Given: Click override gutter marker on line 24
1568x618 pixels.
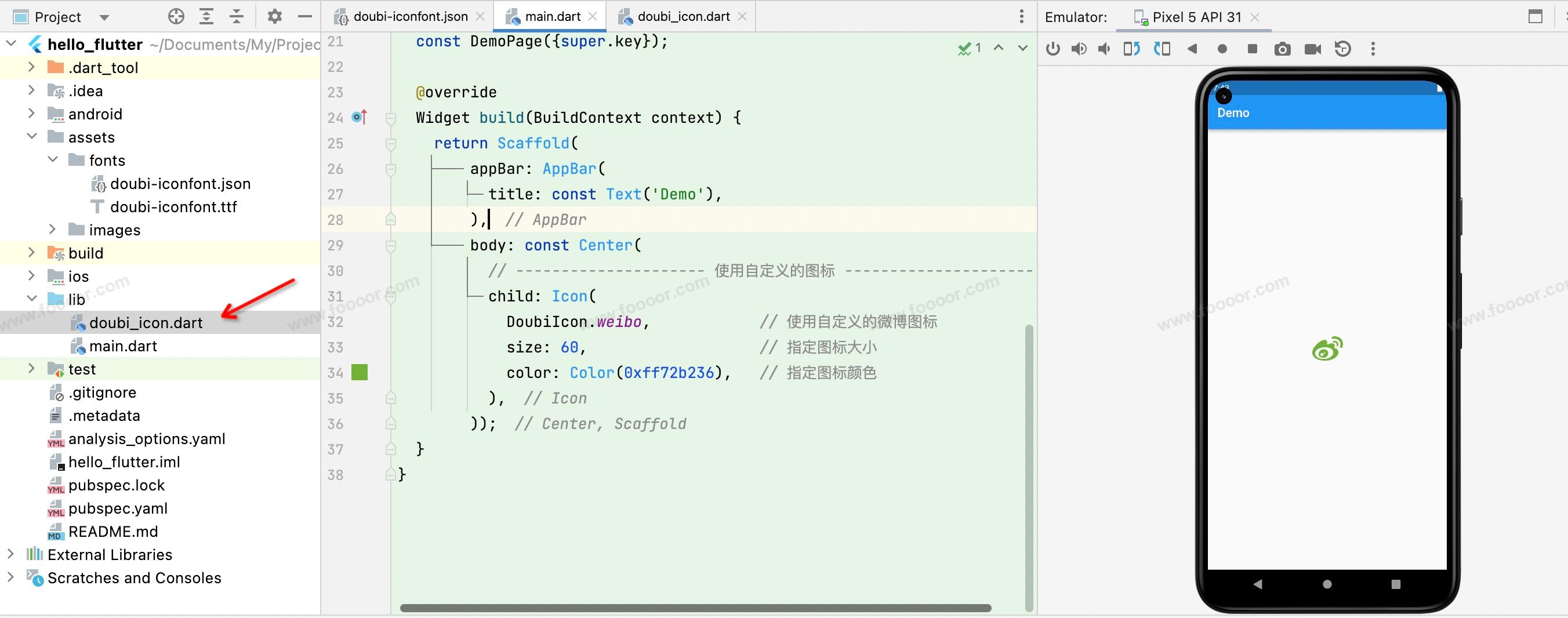Looking at the screenshot, I should point(359,117).
